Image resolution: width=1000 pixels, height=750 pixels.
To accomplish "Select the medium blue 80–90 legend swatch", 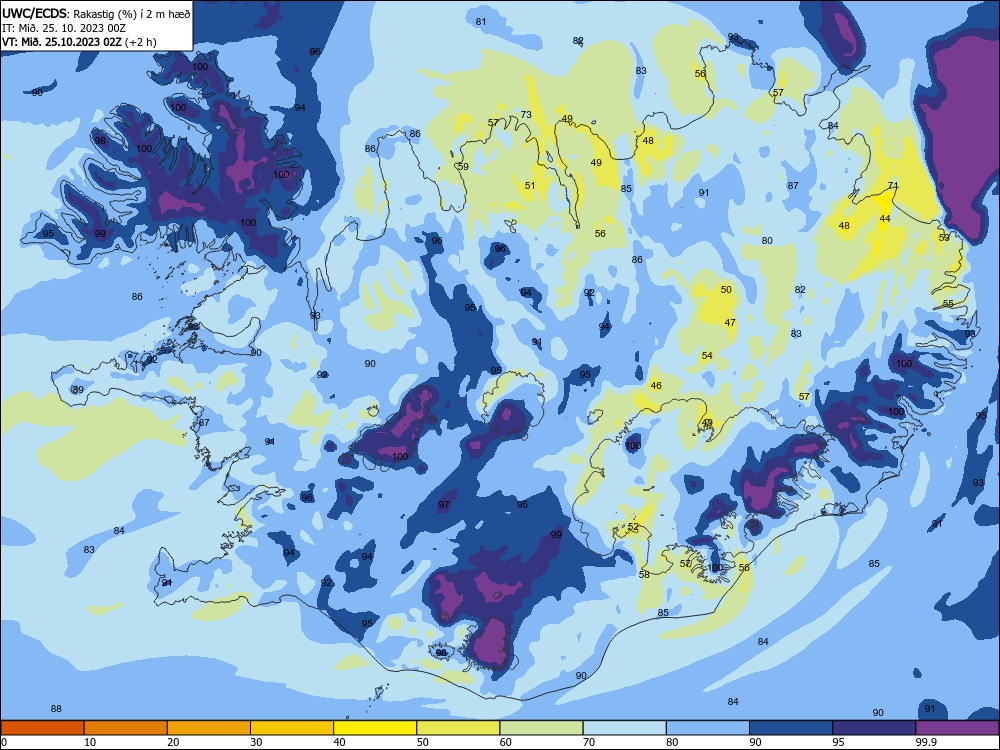I will click(x=708, y=728).
